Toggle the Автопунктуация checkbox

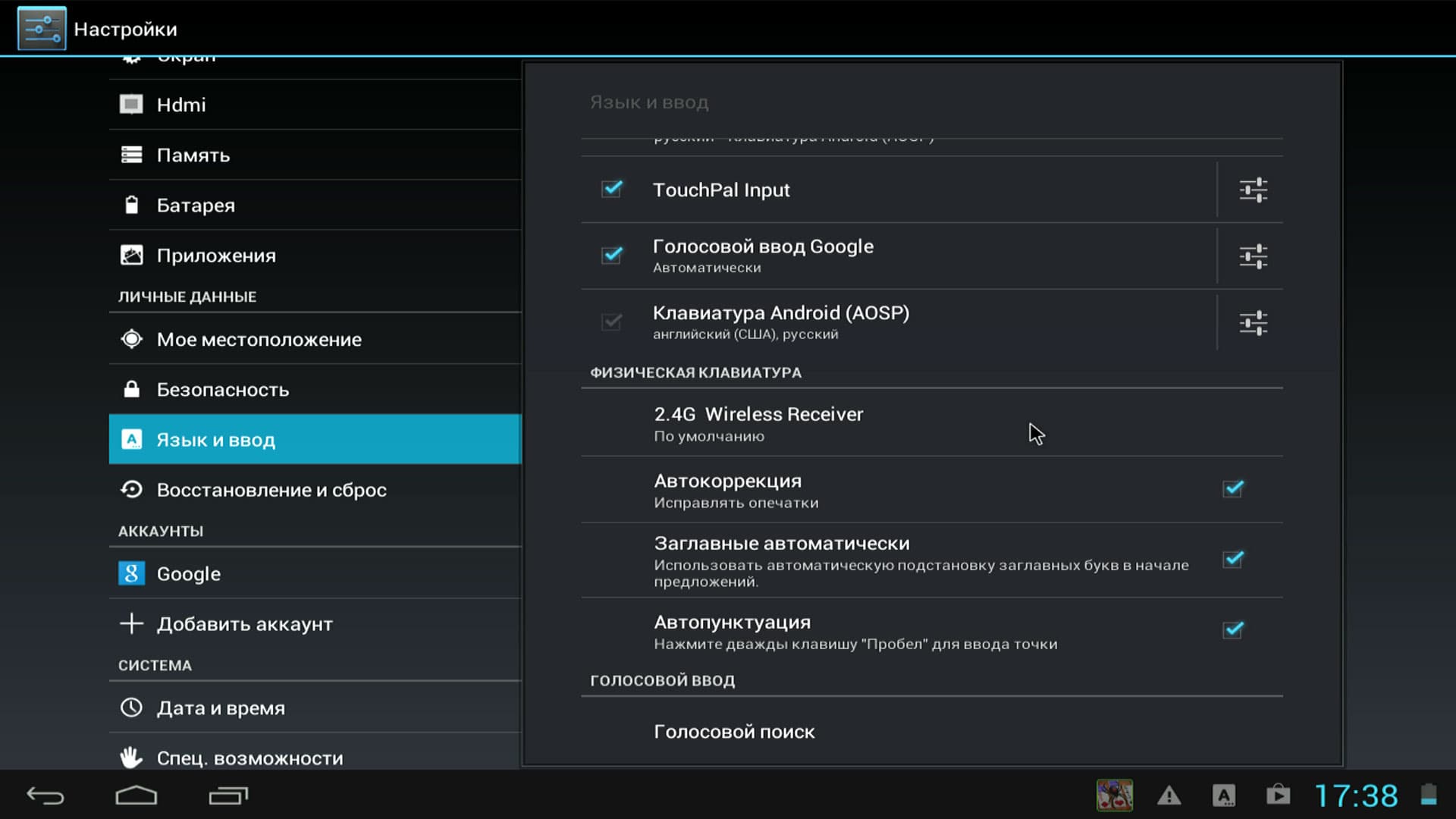pos(1233,630)
